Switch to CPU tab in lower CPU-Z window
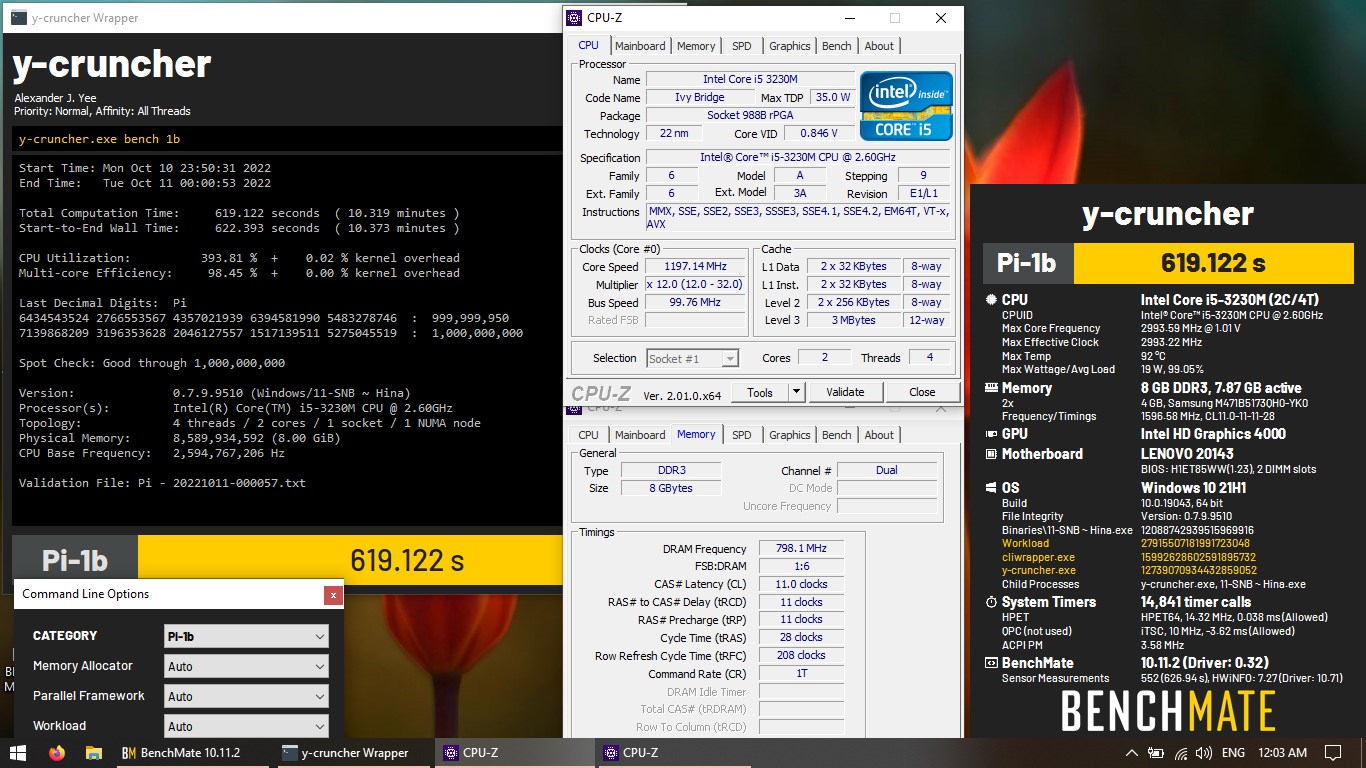 (x=588, y=435)
